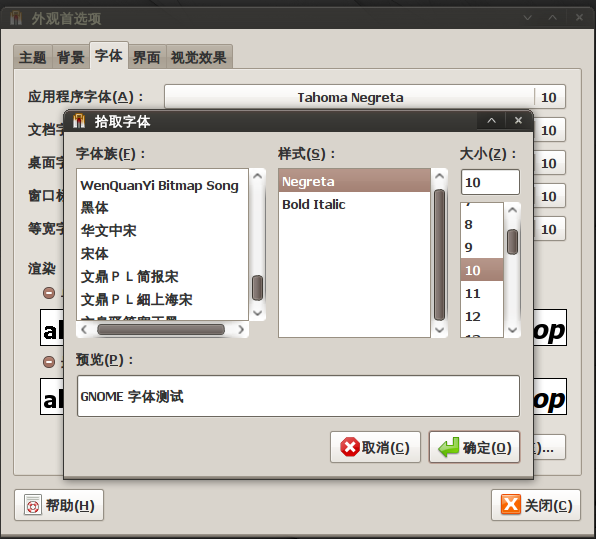Screen dimensions: 596x539
Task: Click font family list scroll down arrow
Action: pos(258,313)
